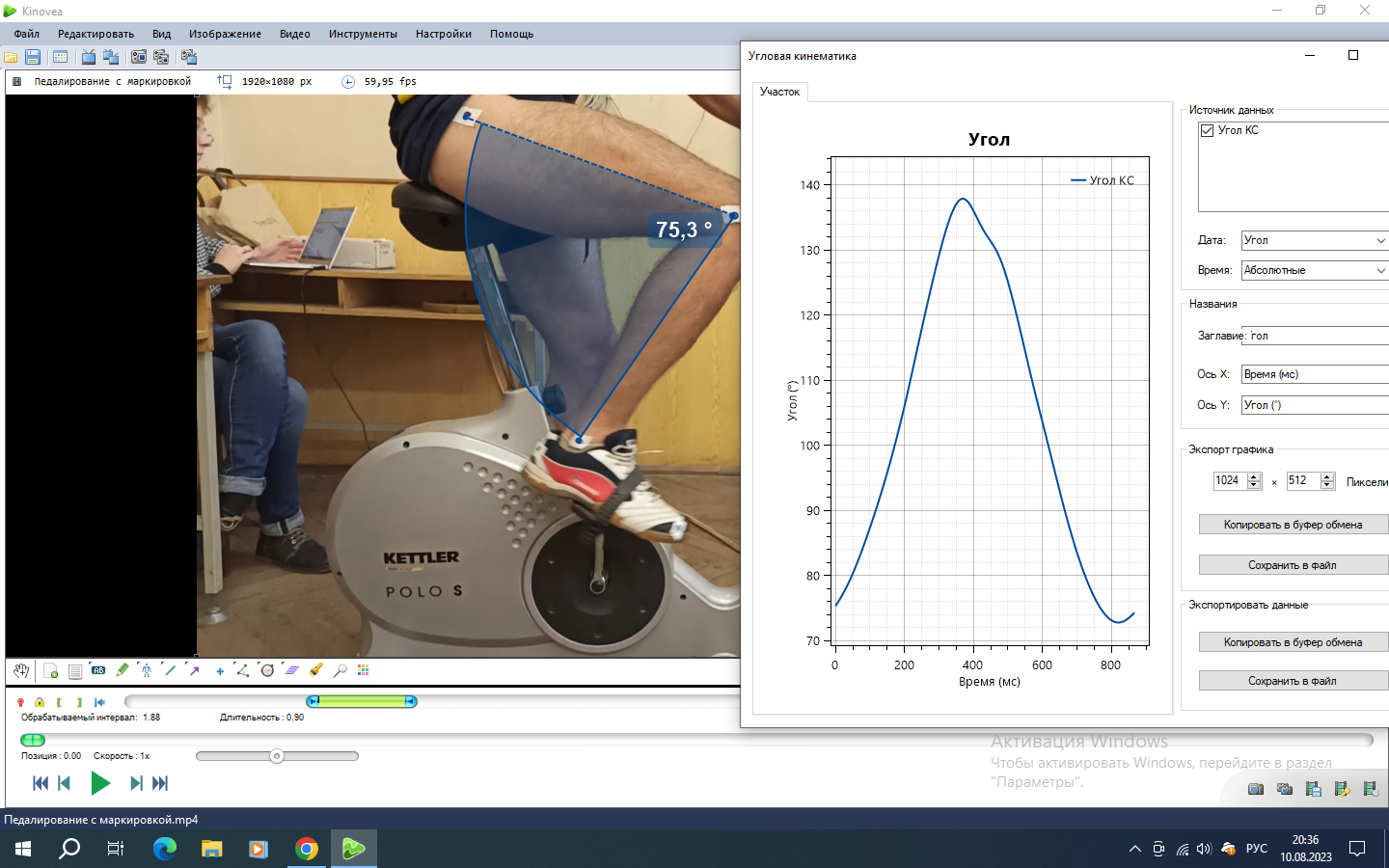Select the hand move tool

(x=21, y=670)
